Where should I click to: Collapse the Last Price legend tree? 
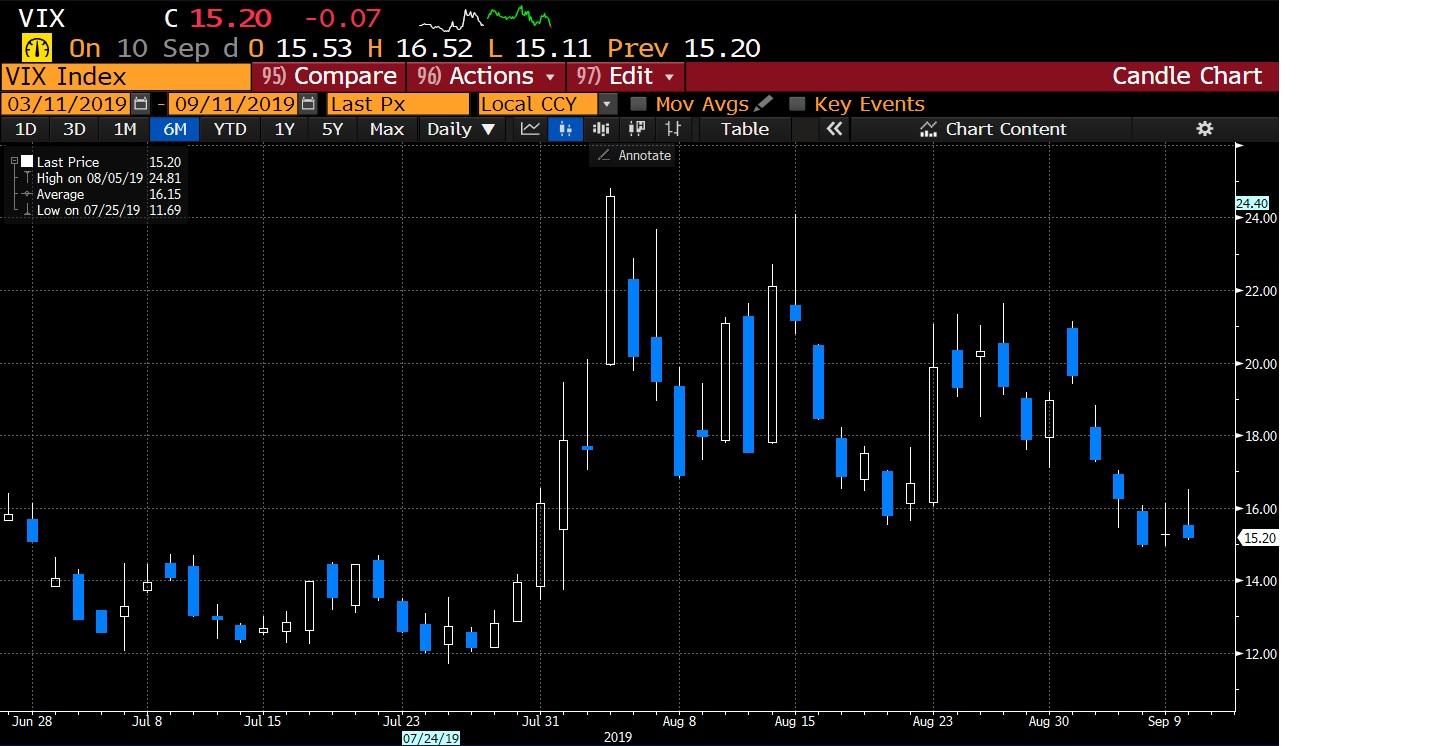click(14, 162)
